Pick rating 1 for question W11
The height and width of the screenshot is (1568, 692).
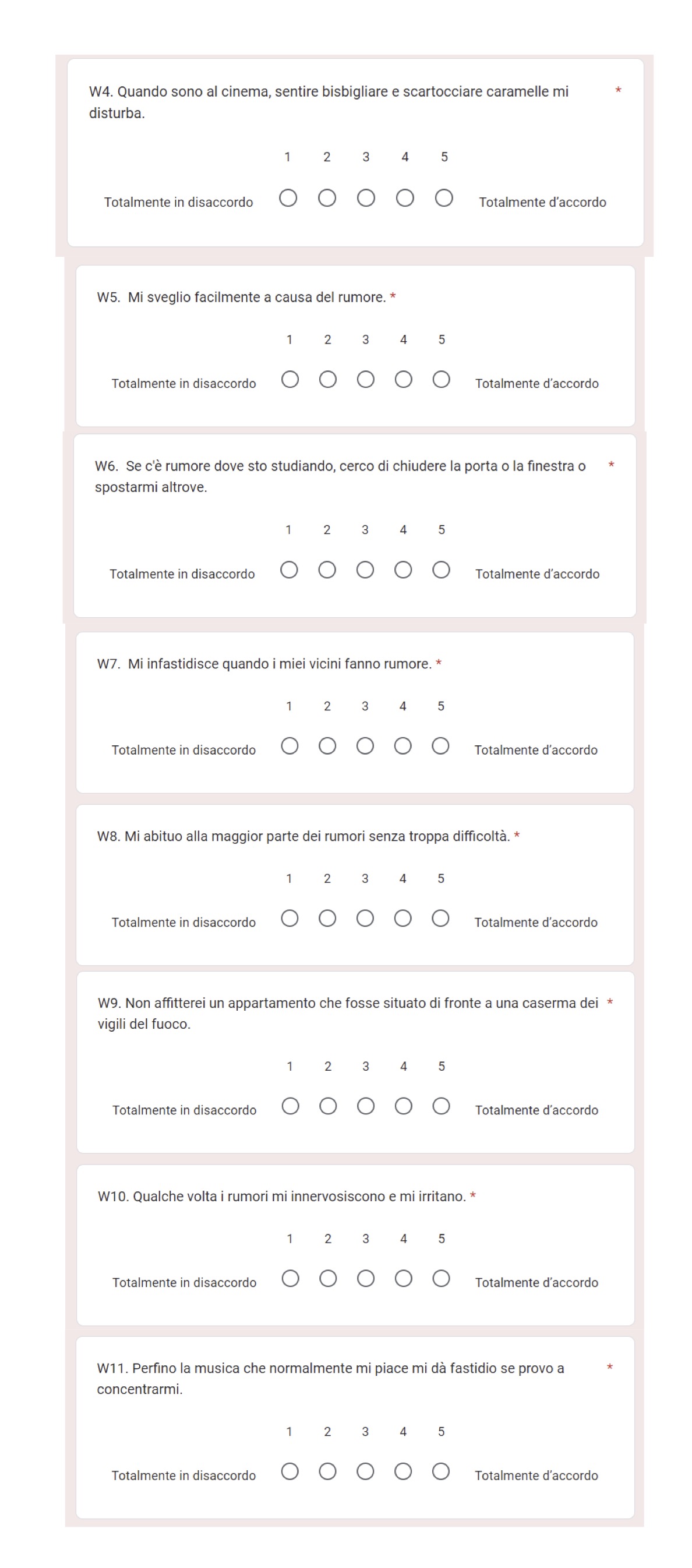[x=290, y=1471]
